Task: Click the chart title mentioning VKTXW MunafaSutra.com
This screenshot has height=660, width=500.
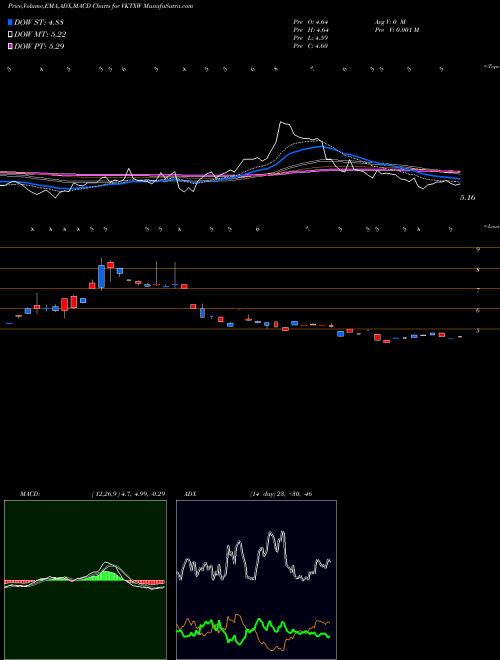Action: tap(101, 6)
